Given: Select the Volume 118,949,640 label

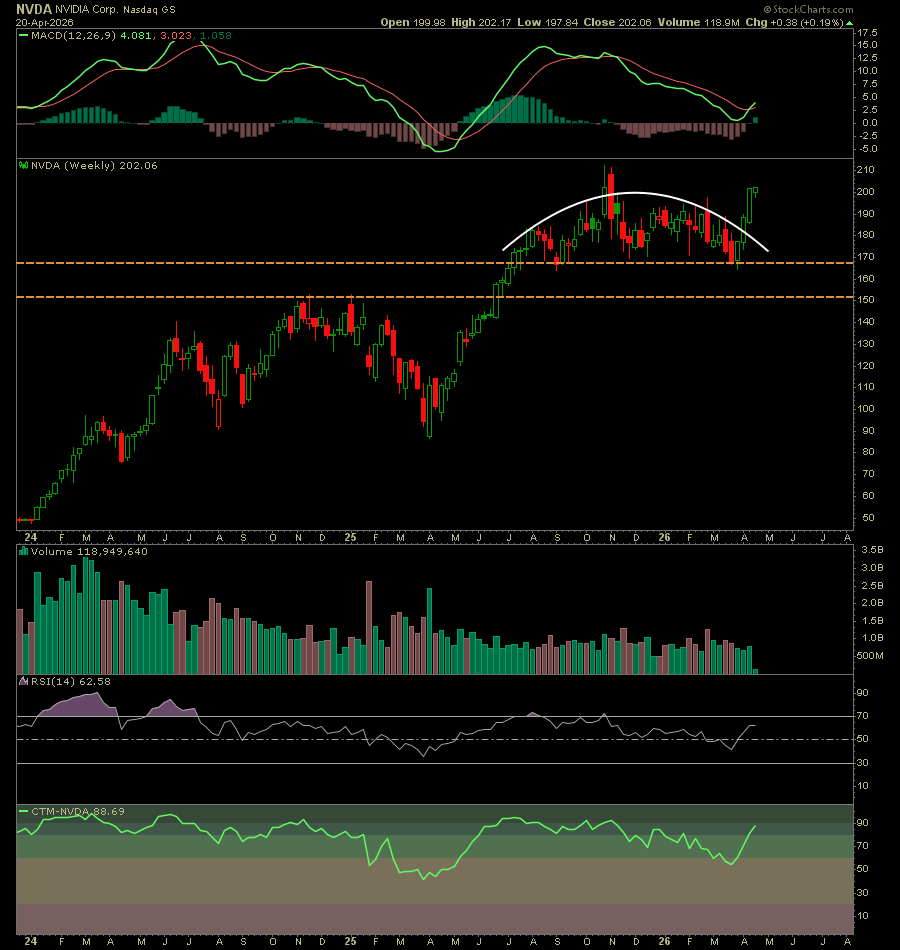Looking at the screenshot, I should pos(89,551).
